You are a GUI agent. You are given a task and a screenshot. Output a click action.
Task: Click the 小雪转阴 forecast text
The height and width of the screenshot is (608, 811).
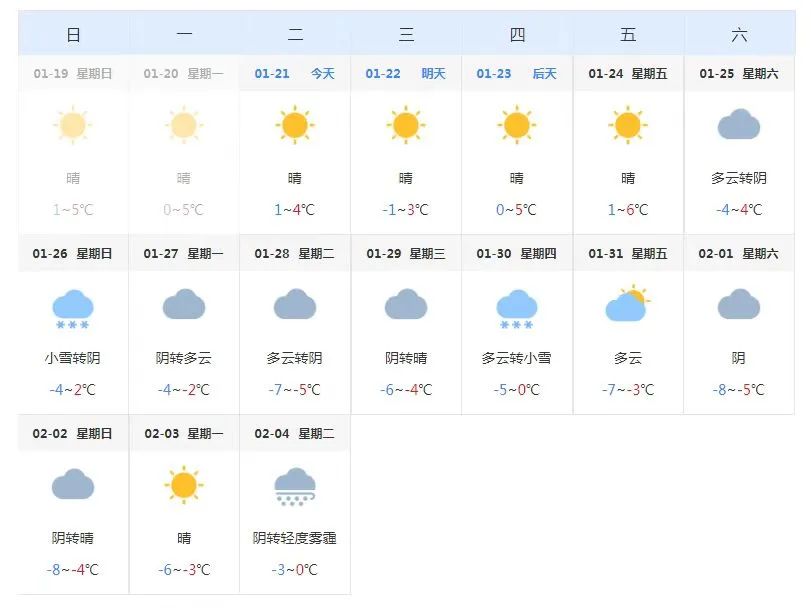[x=73, y=358]
